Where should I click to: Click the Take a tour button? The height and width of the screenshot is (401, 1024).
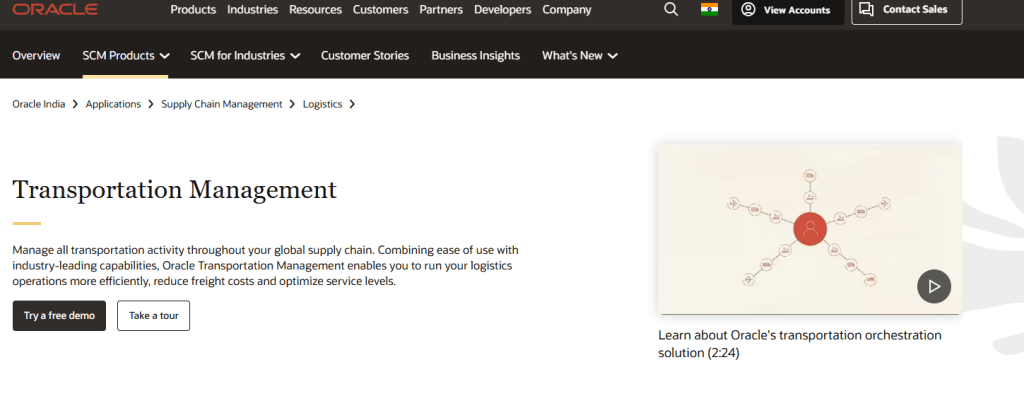[153, 315]
